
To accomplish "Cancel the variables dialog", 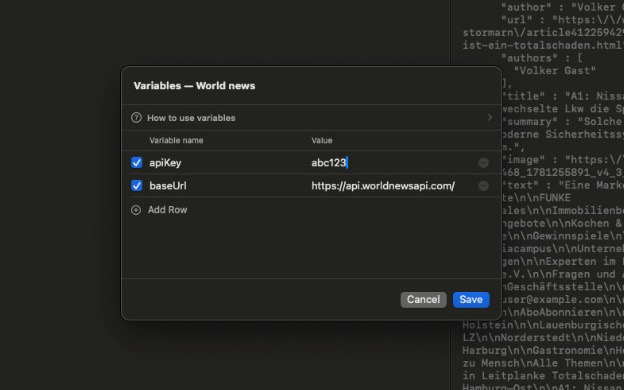I will click(x=423, y=299).
